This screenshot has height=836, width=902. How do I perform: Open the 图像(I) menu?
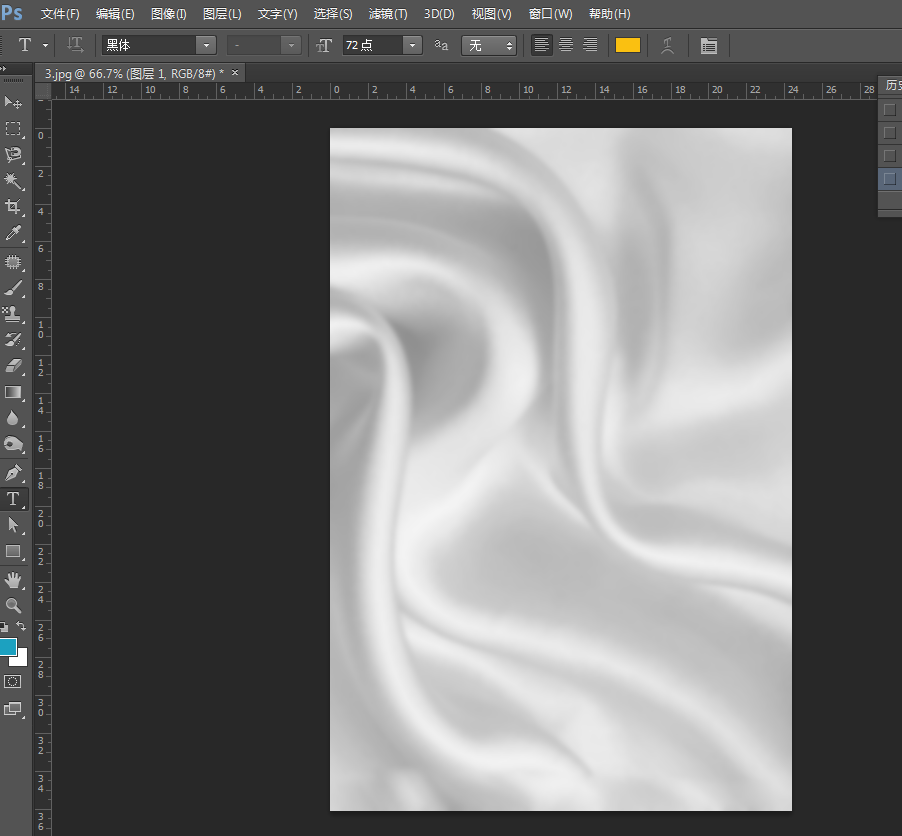click(169, 14)
